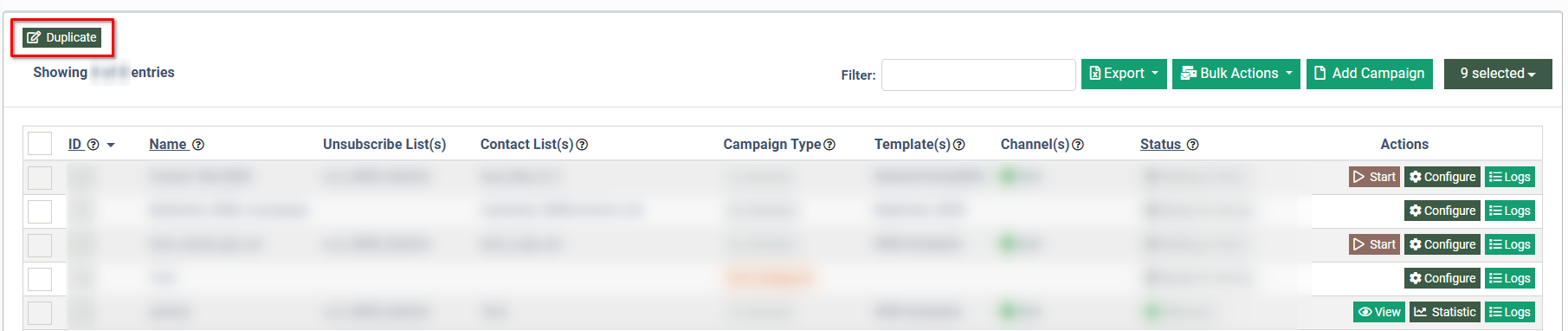
Task: Show Contact List(s) help tooltip icon
Action: (x=582, y=145)
